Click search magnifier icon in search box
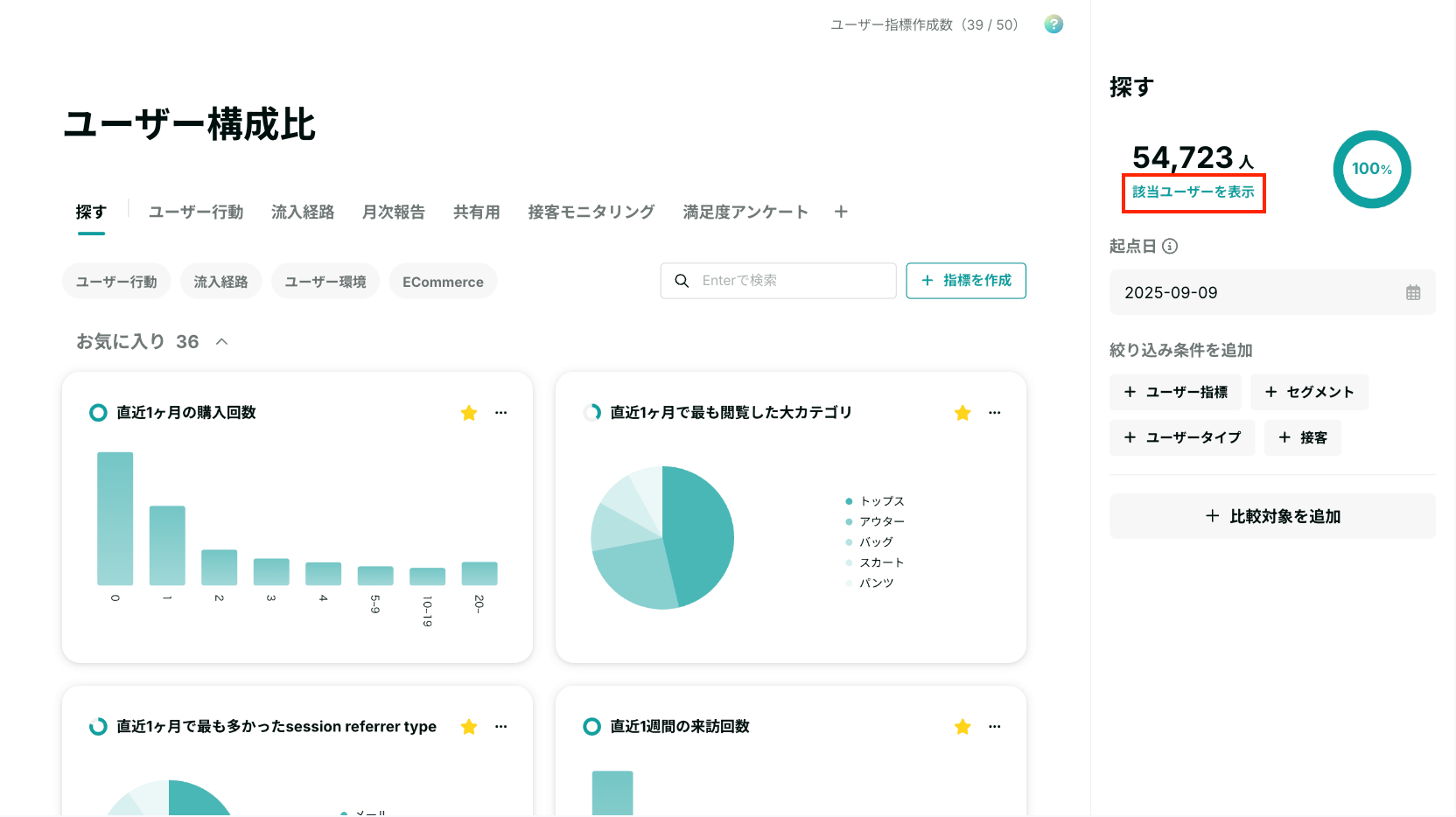Screen dimensions: 1456x817 tap(682, 281)
